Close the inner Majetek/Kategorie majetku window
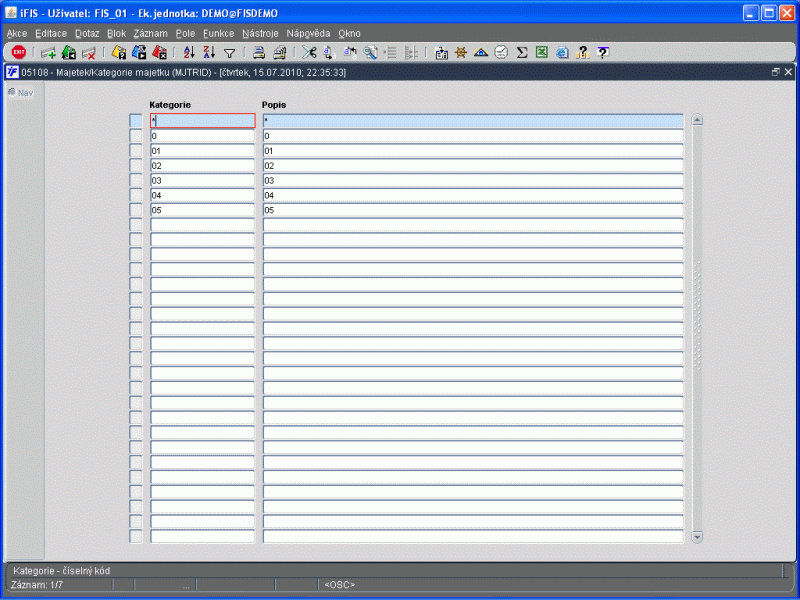This screenshot has width=800, height=600. [x=788, y=72]
